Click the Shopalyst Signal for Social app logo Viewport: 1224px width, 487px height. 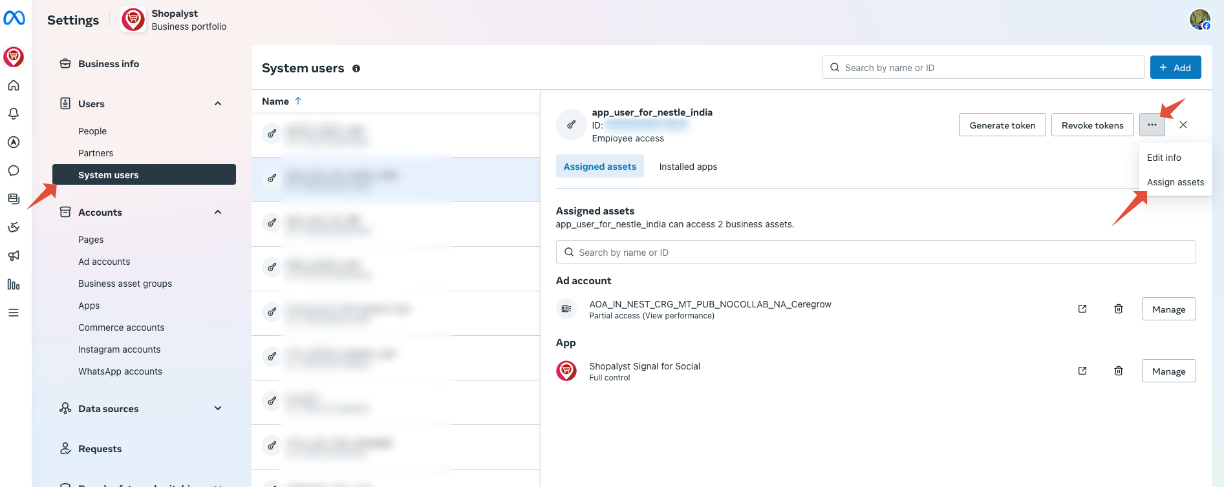567,371
